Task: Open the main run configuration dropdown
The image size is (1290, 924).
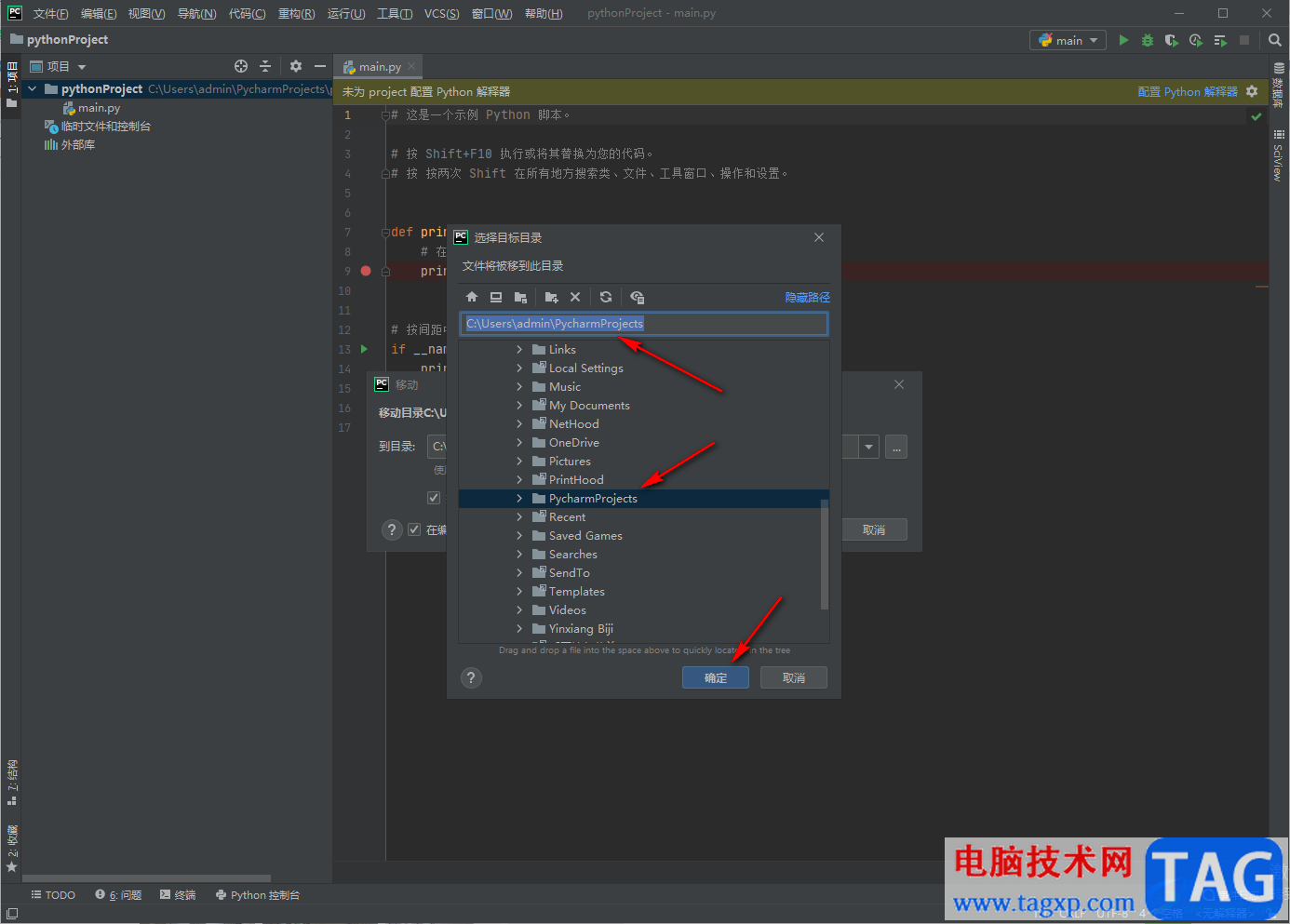Action: click(x=1068, y=40)
